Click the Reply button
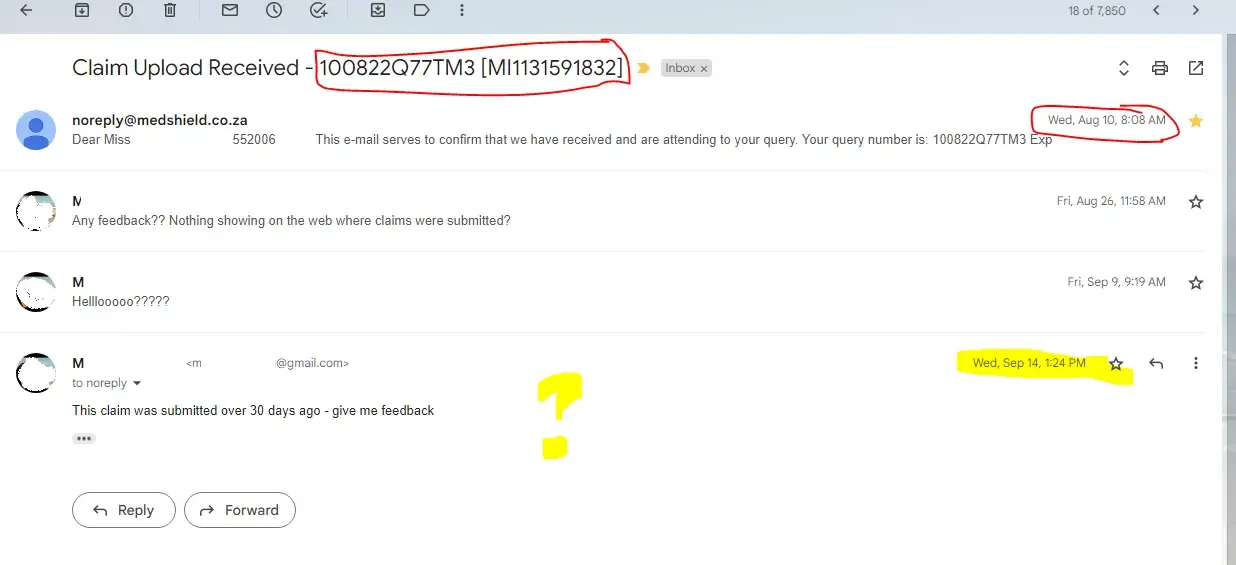 point(124,510)
